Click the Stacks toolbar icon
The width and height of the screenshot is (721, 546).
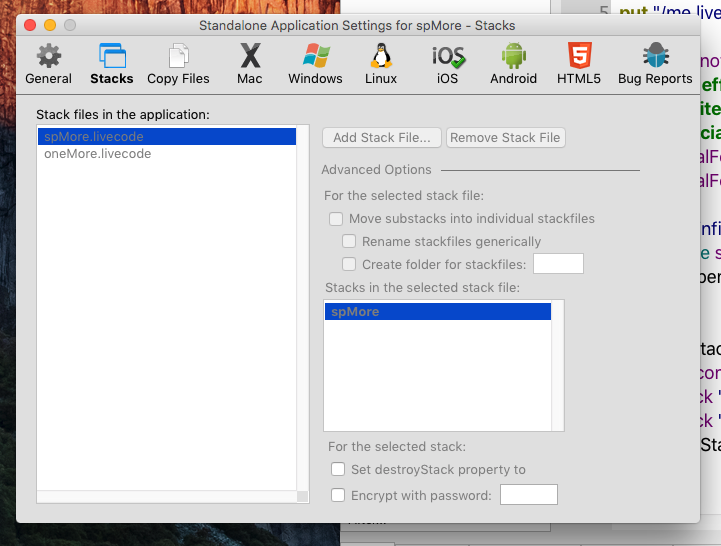[111, 64]
